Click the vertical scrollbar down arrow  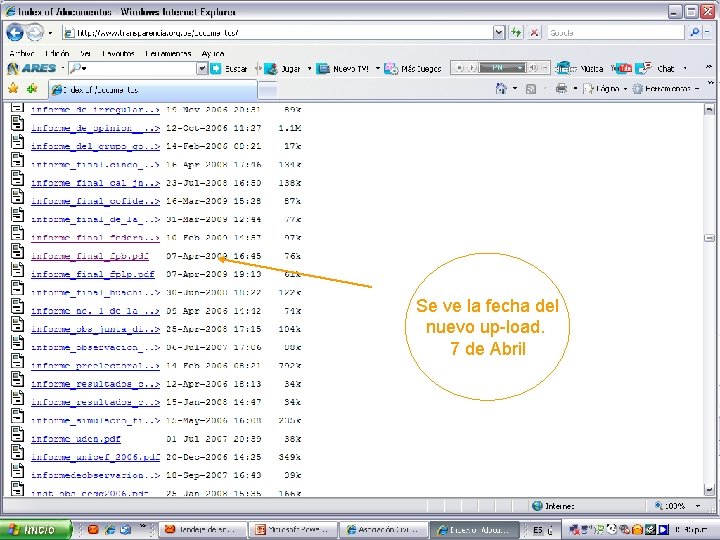710,489
